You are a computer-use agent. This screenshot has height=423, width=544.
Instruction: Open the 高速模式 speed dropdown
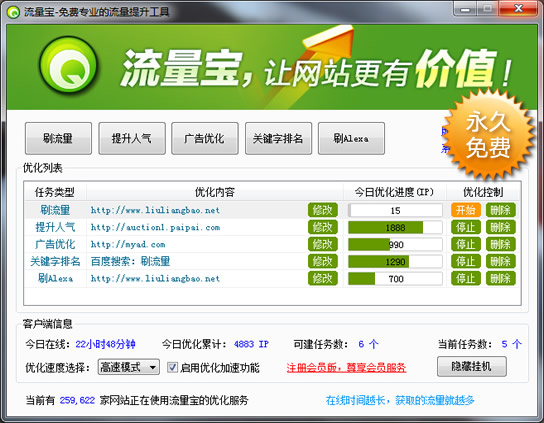click(129, 367)
